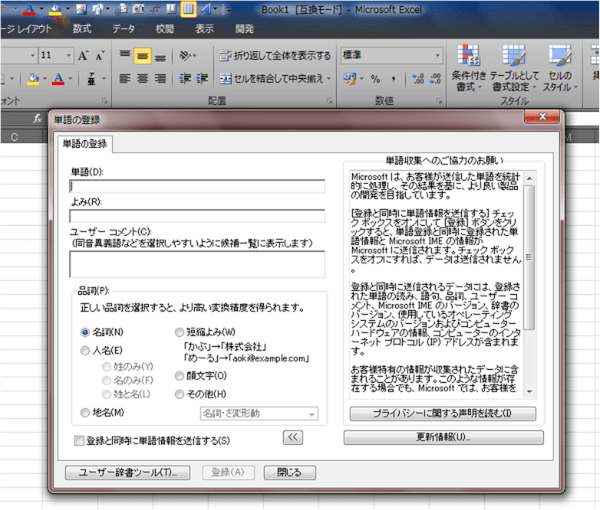Image resolution: width=600 pixels, height=510 pixels.
Task: Click into the 単語(D) input field
Action: coord(197,186)
